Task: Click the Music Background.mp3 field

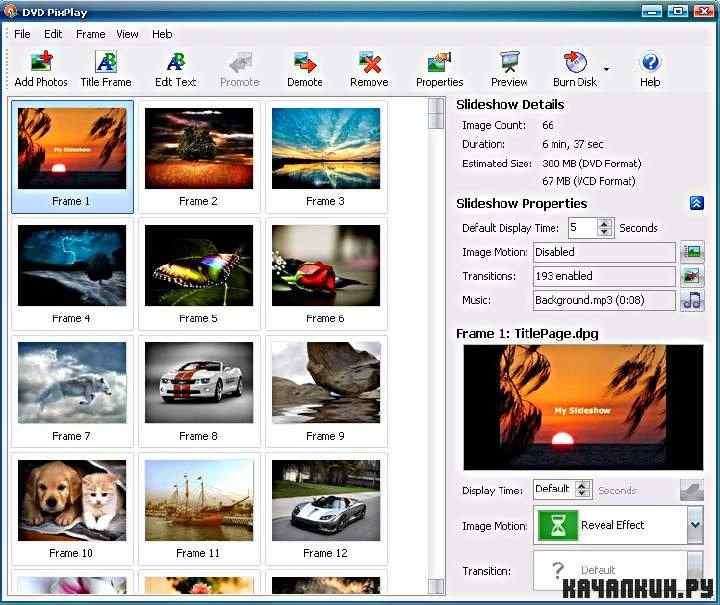Action: coord(604,300)
